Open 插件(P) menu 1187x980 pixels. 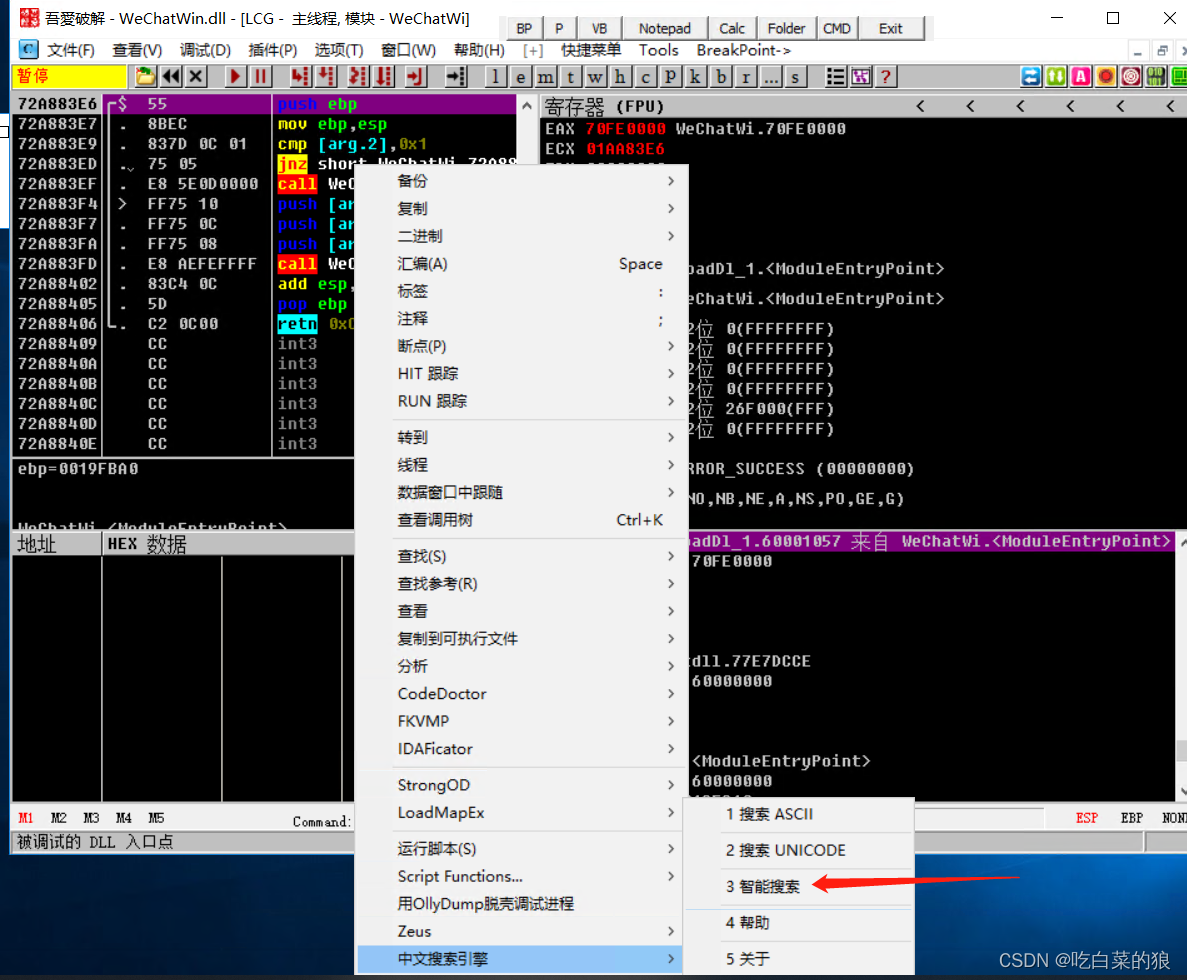[273, 50]
